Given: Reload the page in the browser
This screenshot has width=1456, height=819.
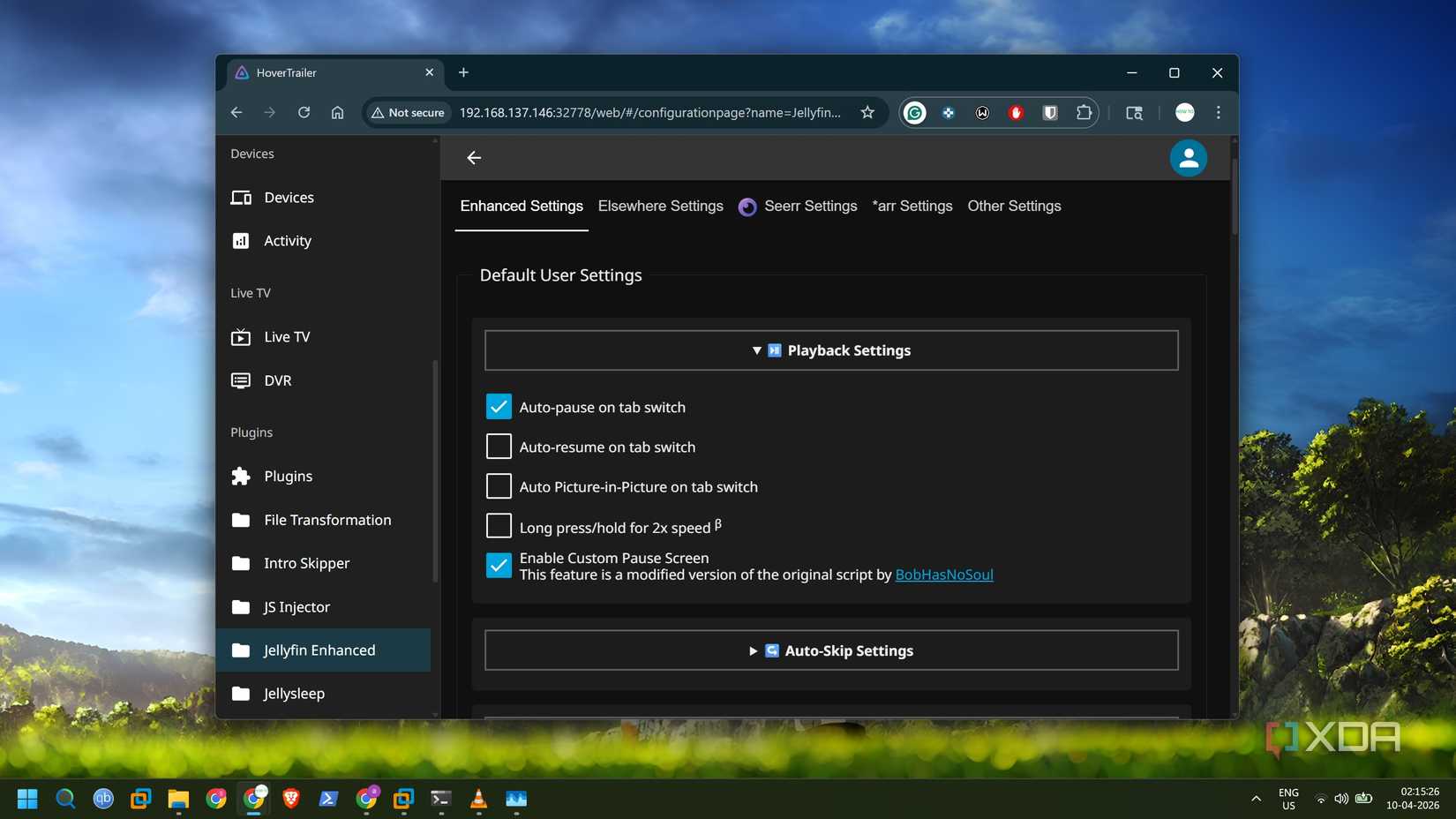Looking at the screenshot, I should click(x=304, y=113).
